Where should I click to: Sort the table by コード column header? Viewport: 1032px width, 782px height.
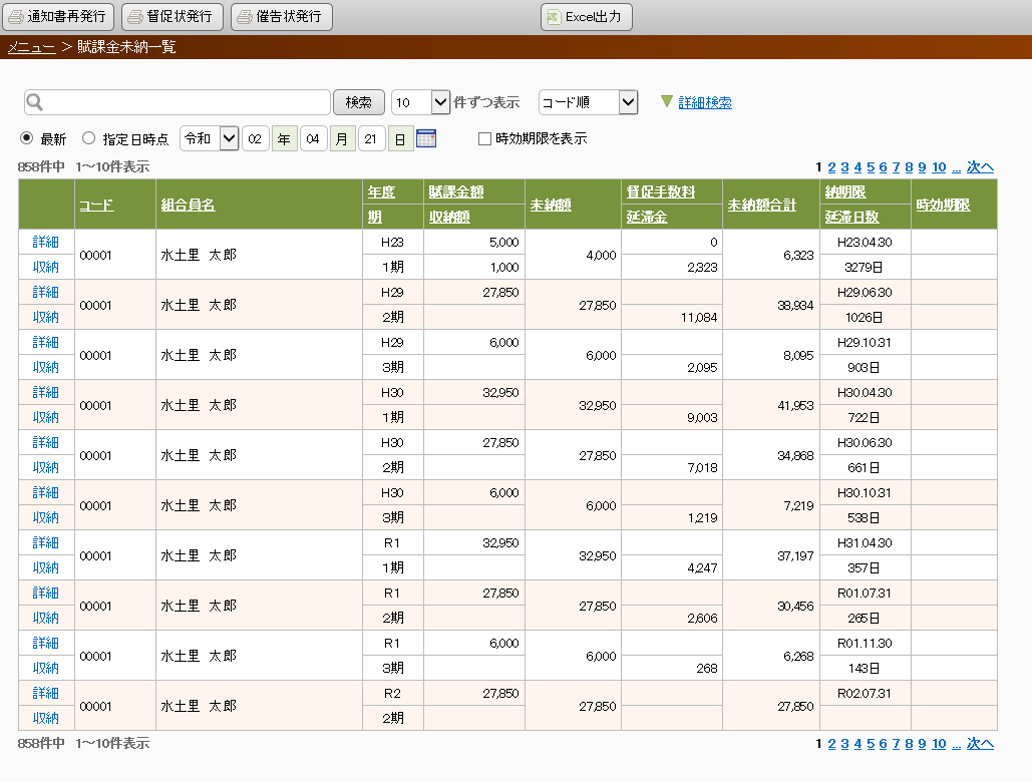tap(97, 205)
